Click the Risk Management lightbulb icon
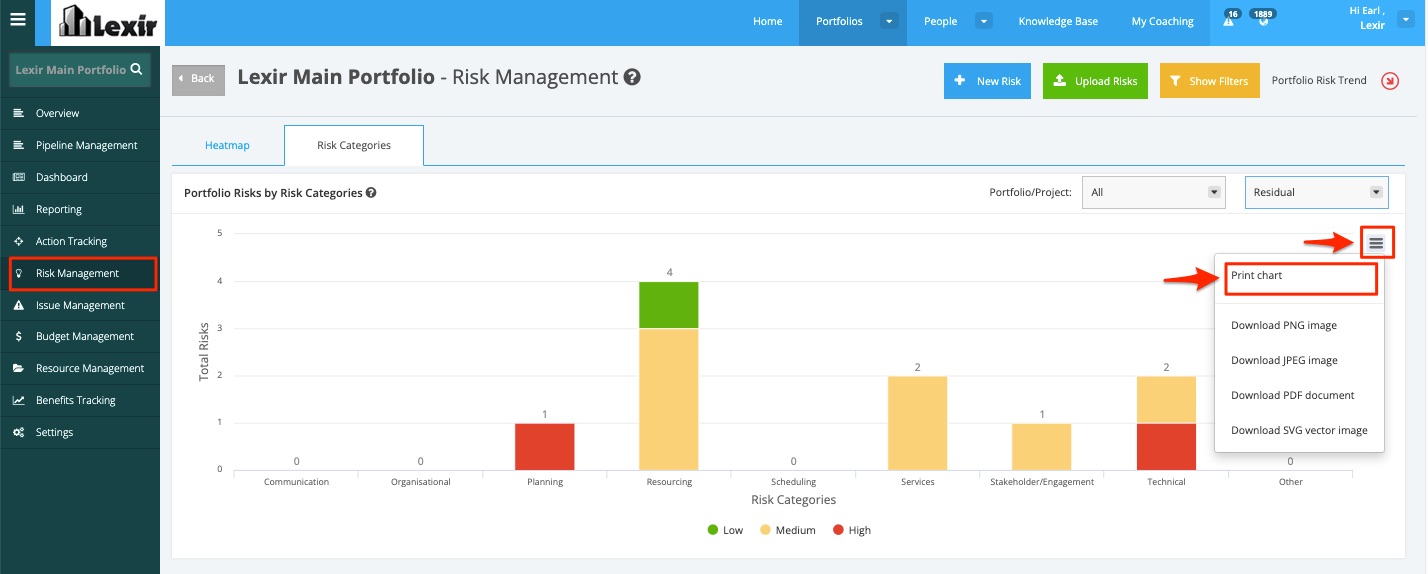The height and width of the screenshot is (574, 1428). coord(18,273)
